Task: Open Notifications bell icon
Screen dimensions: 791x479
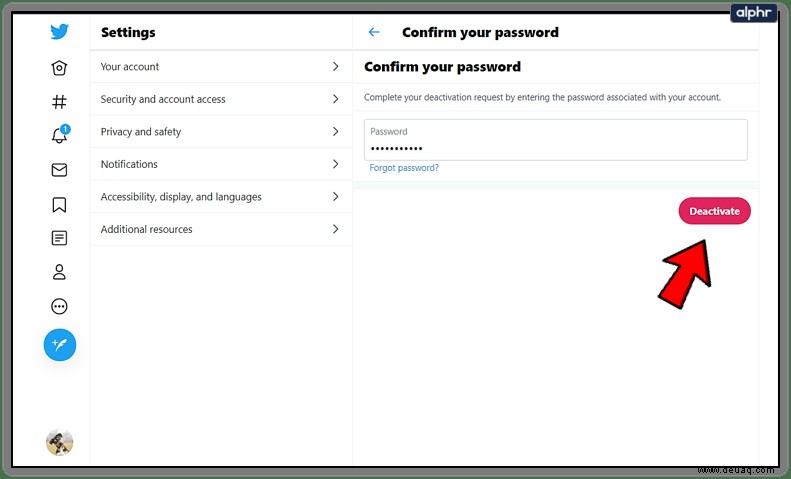Action: point(60,135)
